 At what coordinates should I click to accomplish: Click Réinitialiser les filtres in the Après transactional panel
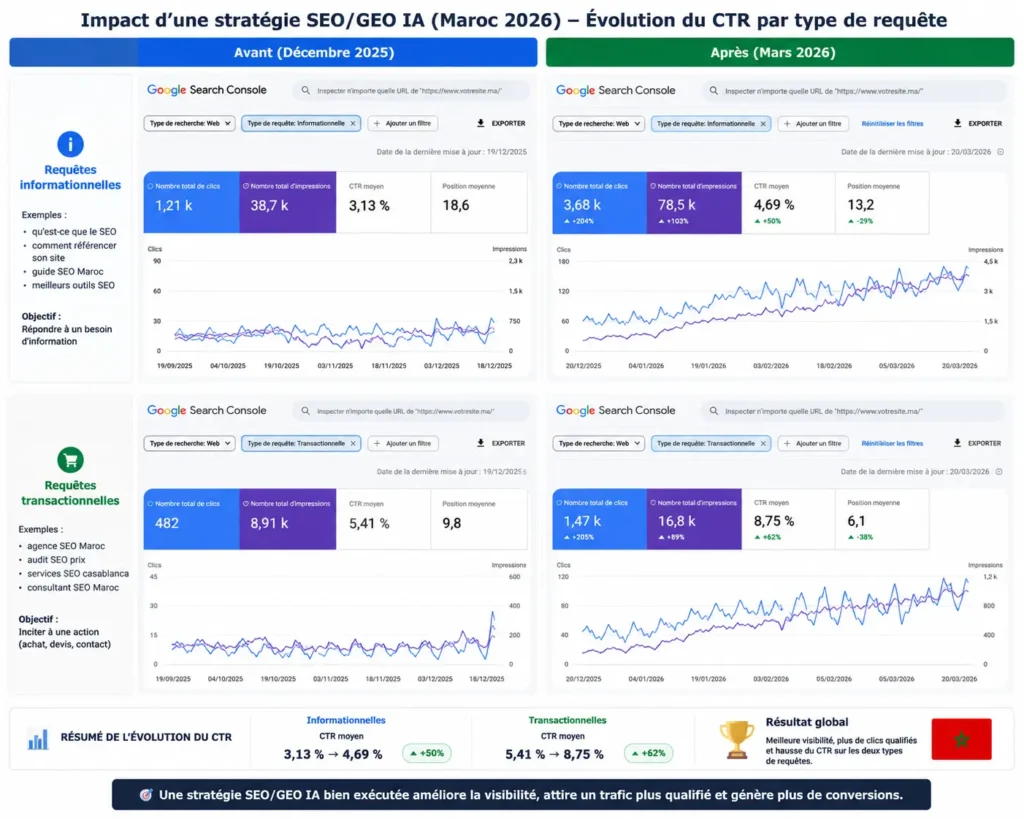click(x=892, y=443)
